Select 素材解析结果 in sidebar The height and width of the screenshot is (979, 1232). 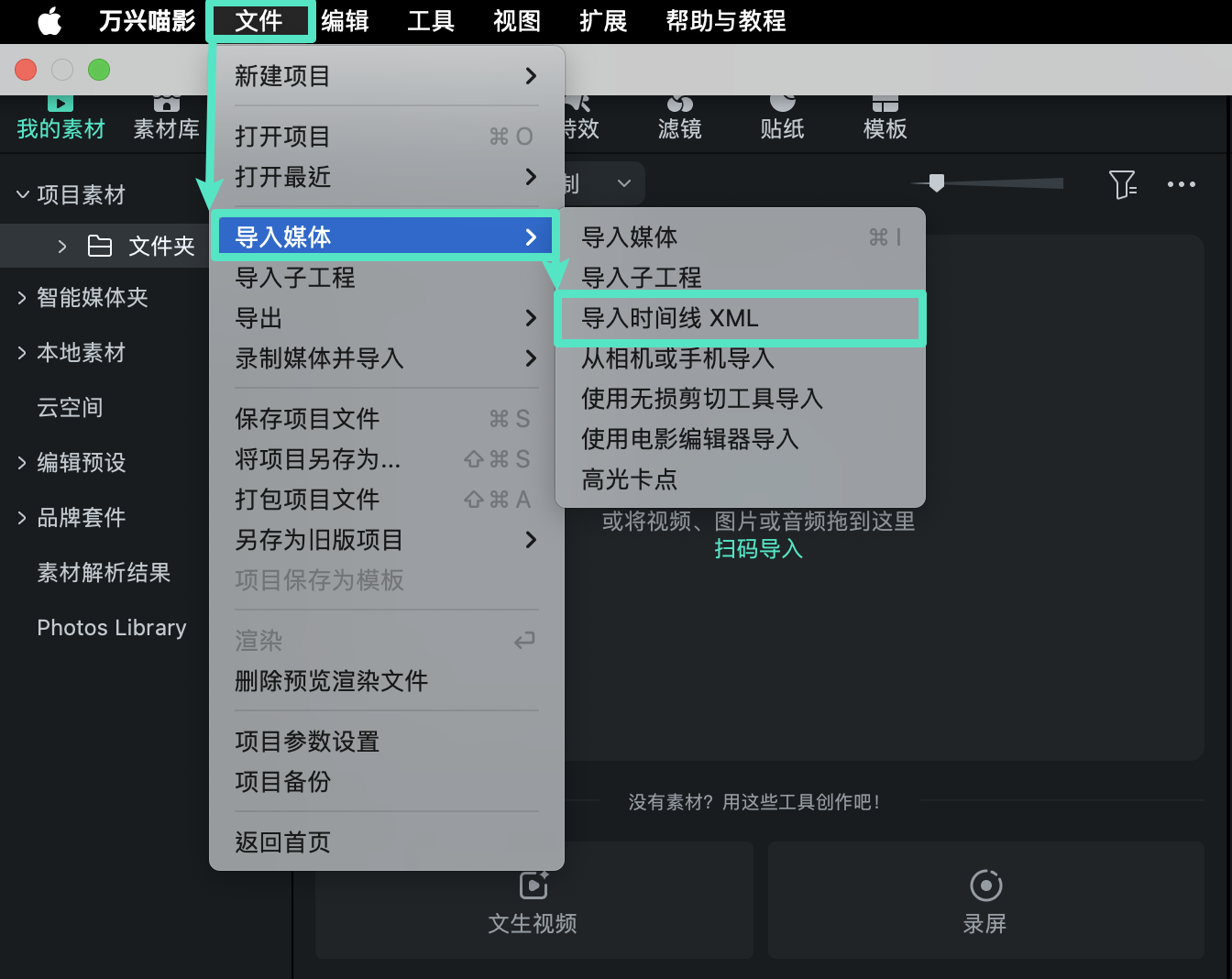pyautogui.click(x=104, y=572)
